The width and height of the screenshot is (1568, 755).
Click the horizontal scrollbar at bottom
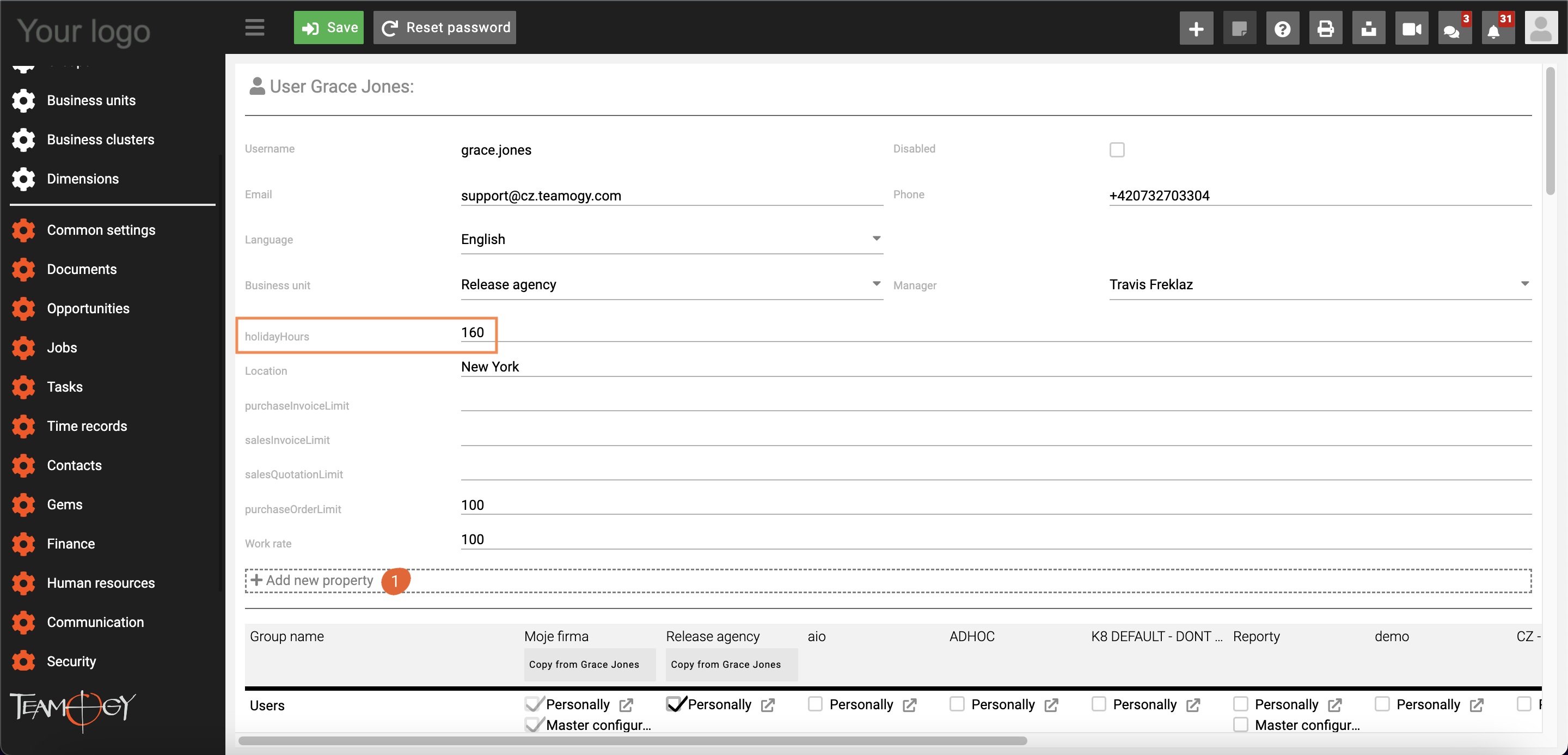point(633,740)
